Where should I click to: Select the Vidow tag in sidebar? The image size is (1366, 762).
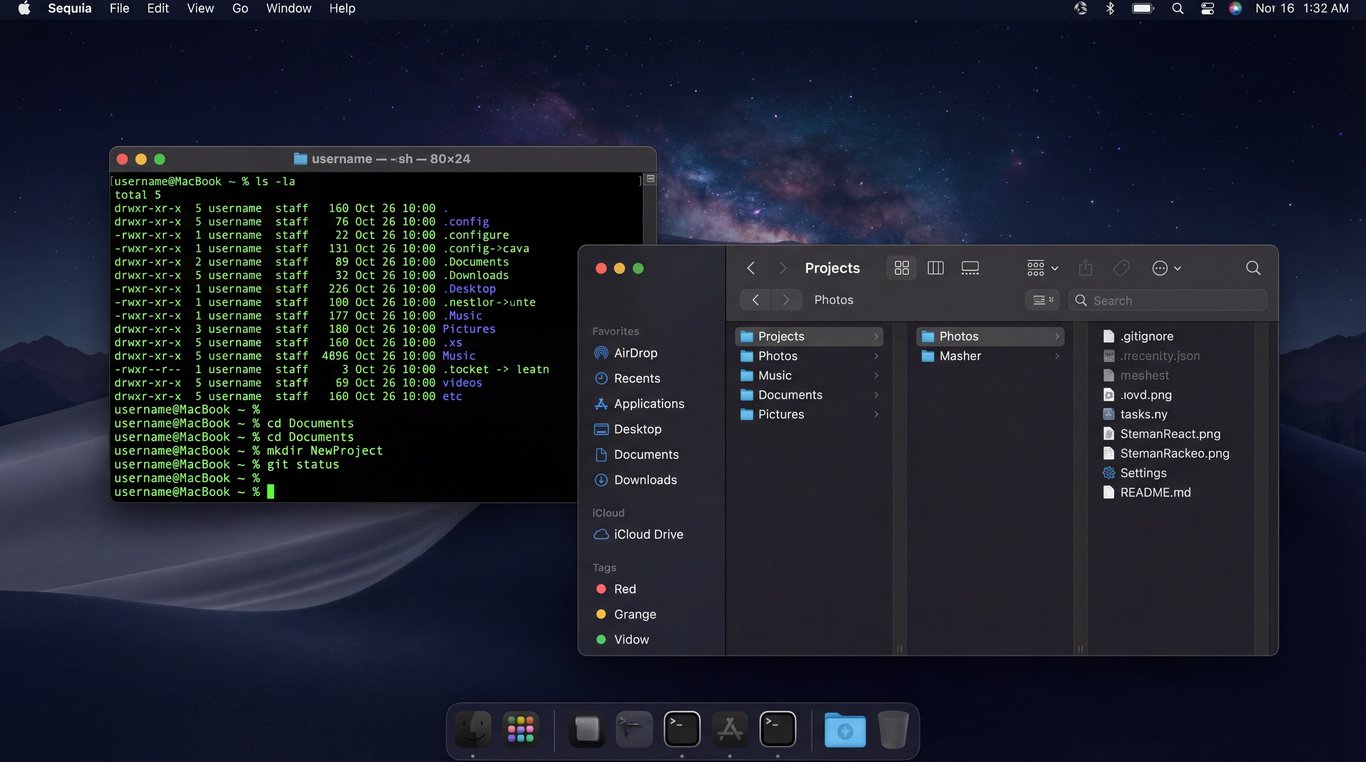point(630,639)
